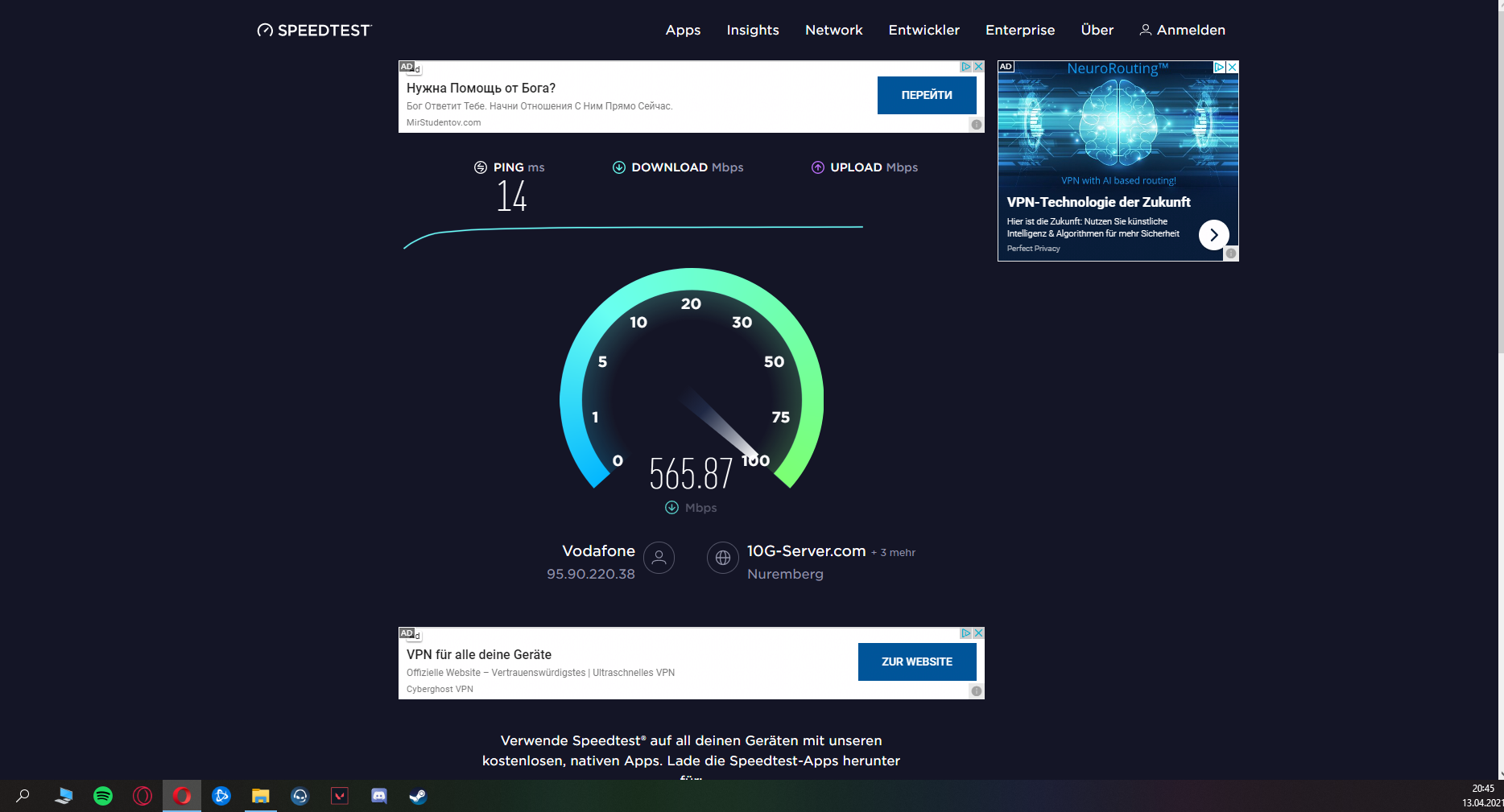Click the user icon next to Anmelden

pos(1145,30)
